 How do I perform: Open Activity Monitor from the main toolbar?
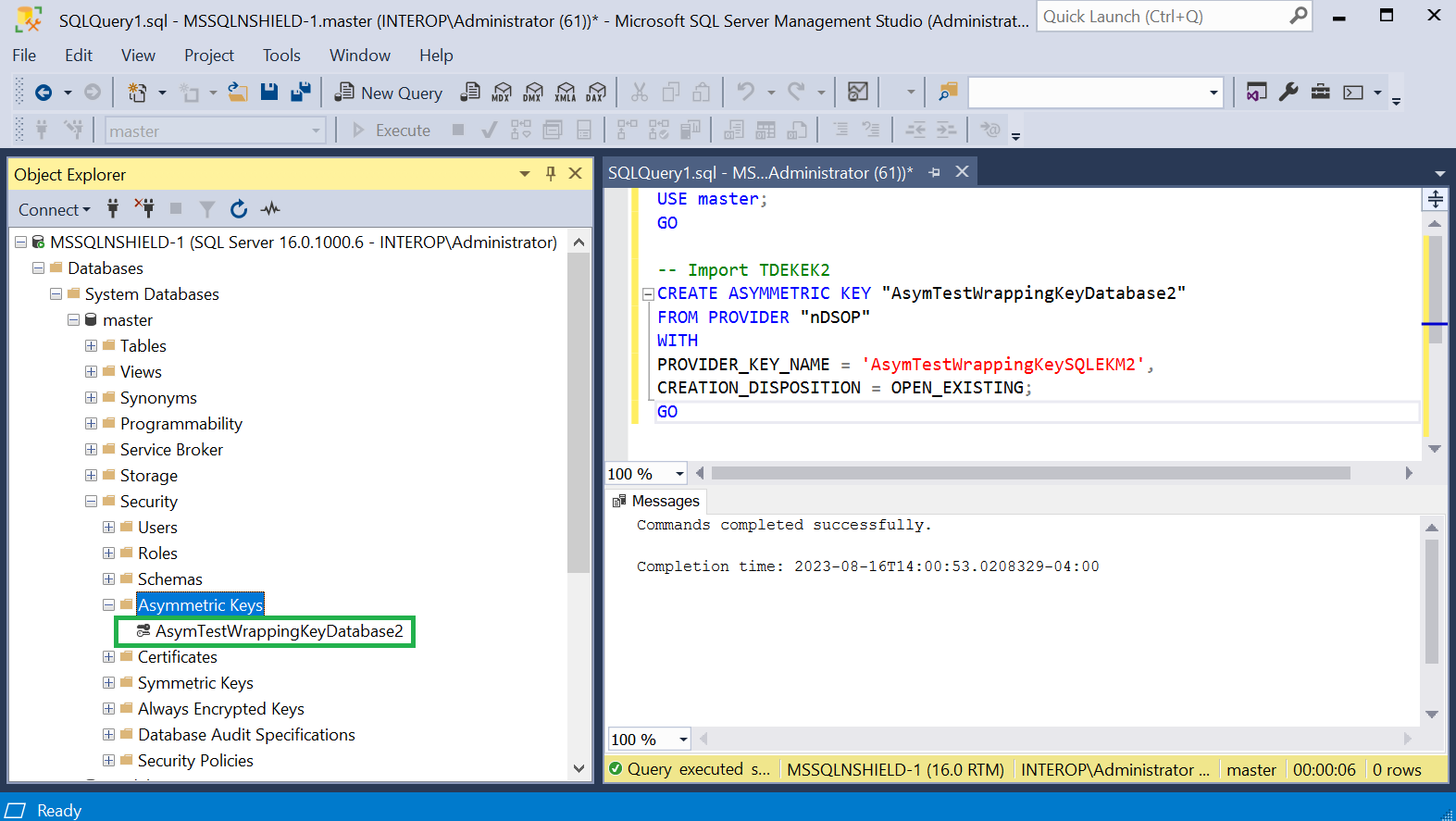(x=858, y=92)
